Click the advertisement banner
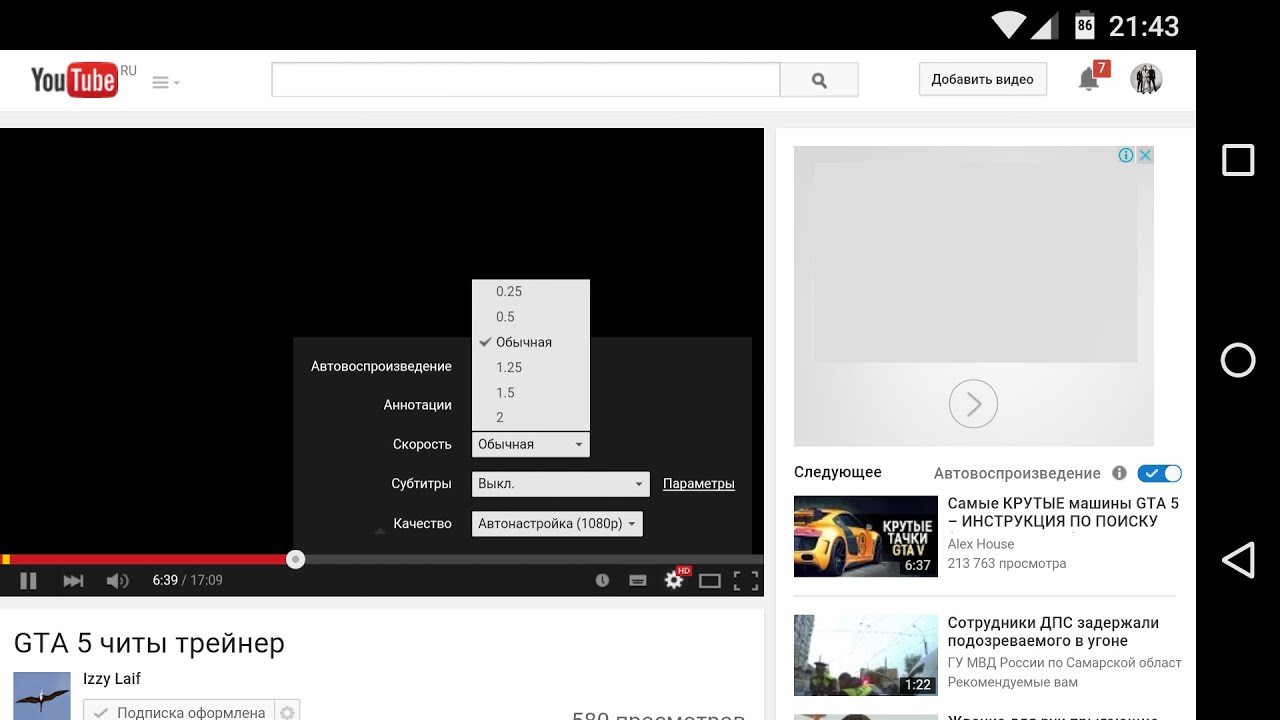This screenshot has height=720, width=1280. tap(974, 296)
